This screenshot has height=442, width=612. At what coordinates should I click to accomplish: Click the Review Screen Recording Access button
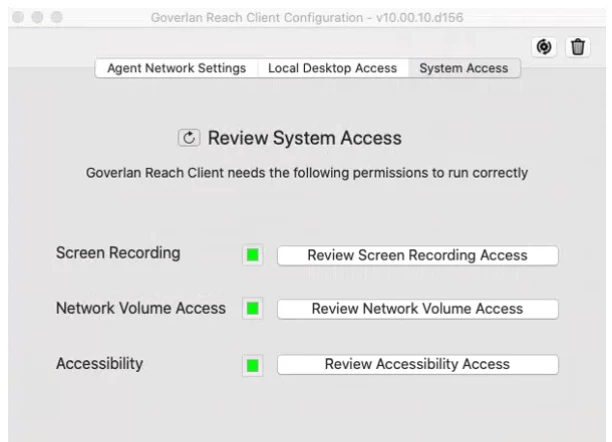[x=418, y=255]
